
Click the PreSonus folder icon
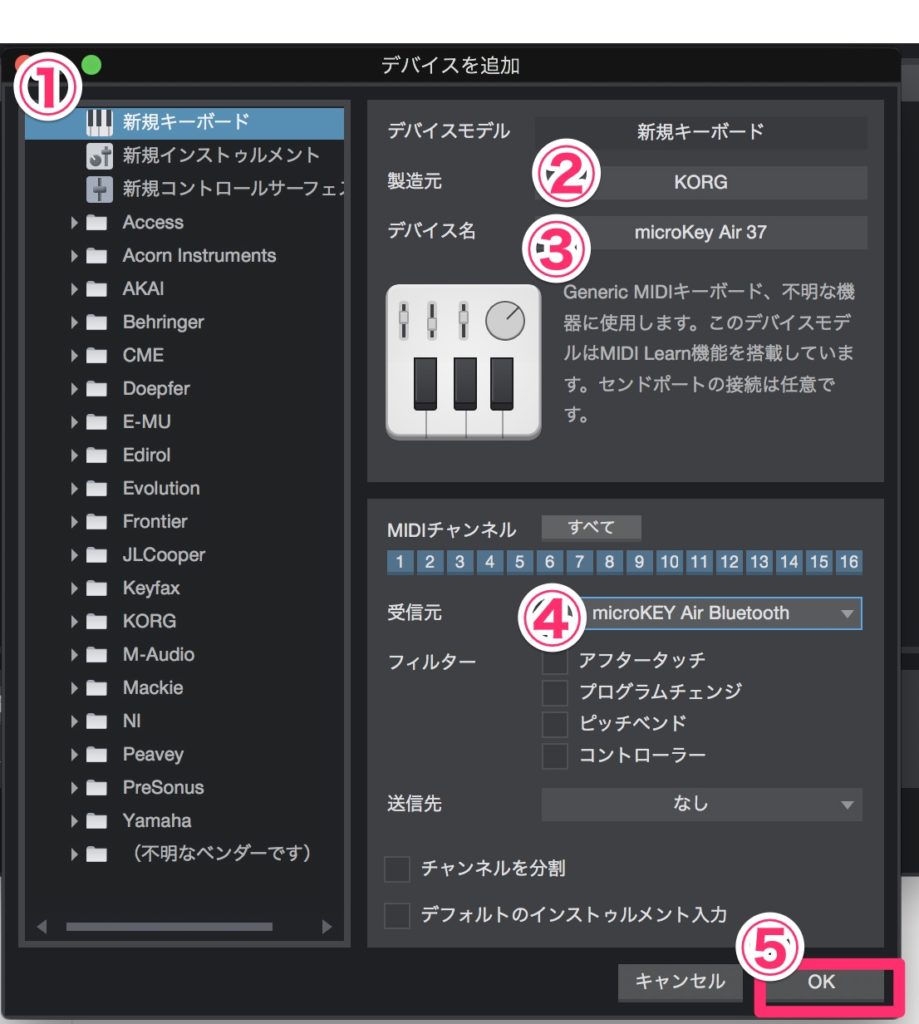(x=97, y=788)
